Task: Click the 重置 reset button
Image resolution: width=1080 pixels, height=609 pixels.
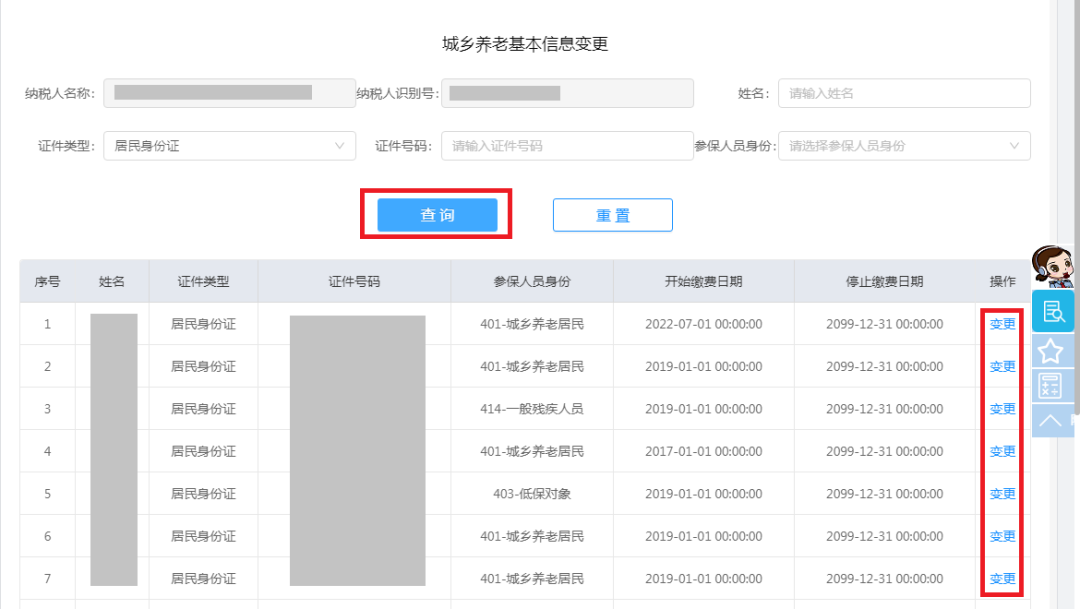Action: point(612,215)
